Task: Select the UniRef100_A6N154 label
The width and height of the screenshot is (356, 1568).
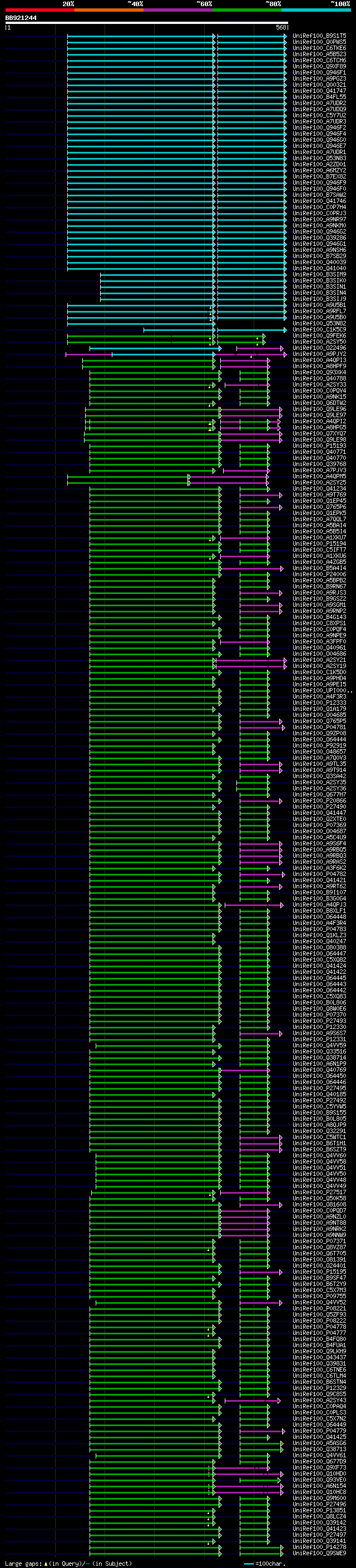Action: pyautogui.click(x=319, y=1486)
